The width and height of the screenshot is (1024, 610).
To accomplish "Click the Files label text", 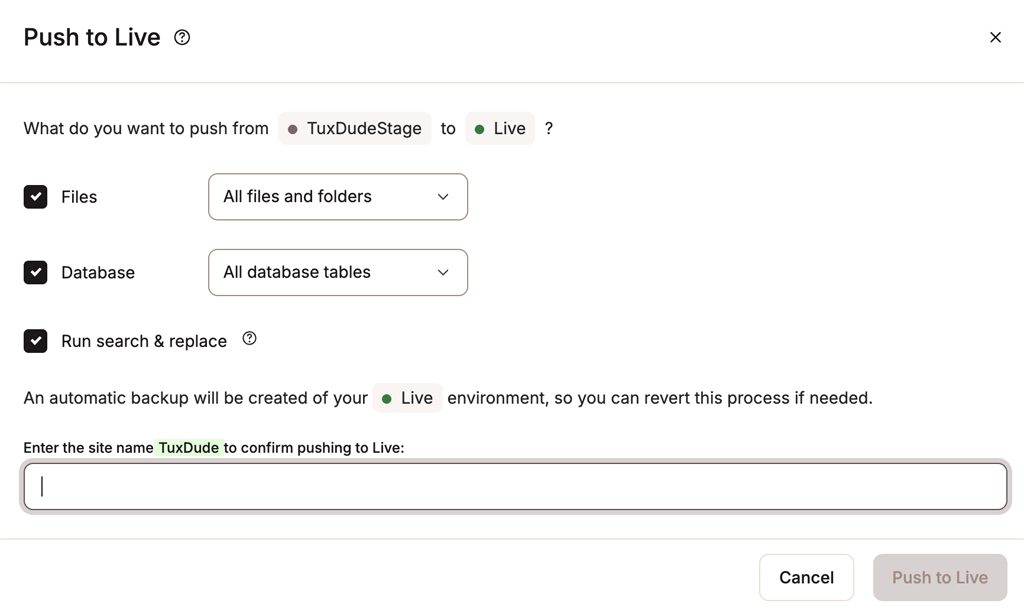I will pyautogui.click(x=79, y=197).
